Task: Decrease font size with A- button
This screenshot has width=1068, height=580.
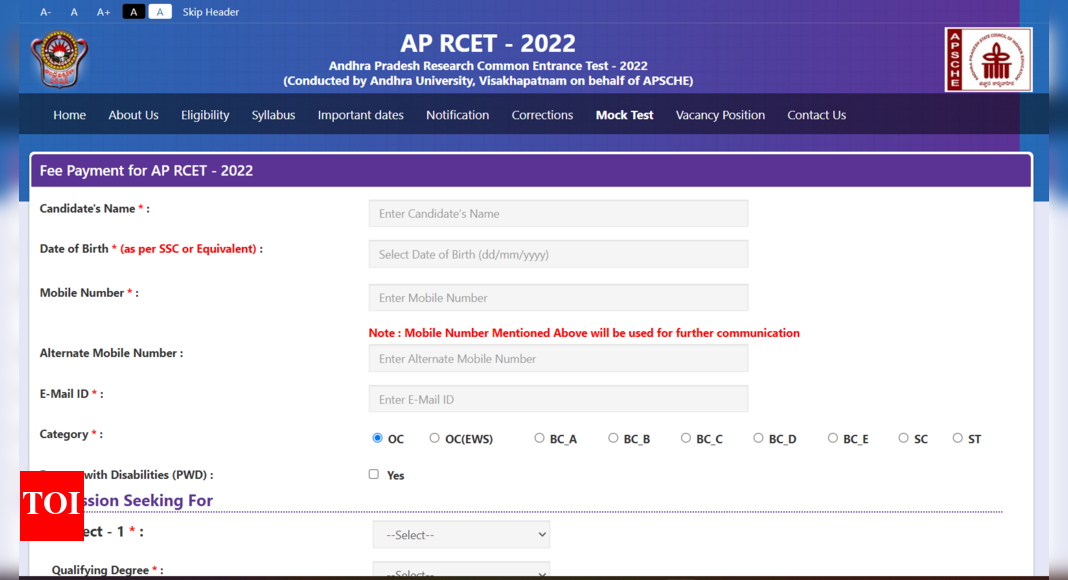Action: (x=46, y=12)
